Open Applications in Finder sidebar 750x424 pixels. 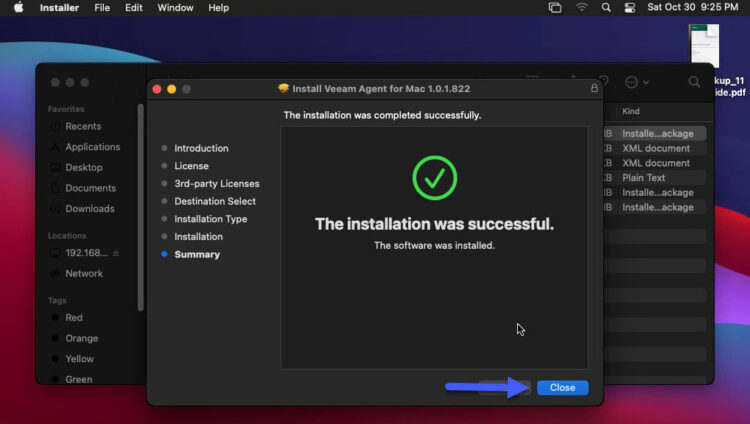pyautogui.click(x=92, y=147)
